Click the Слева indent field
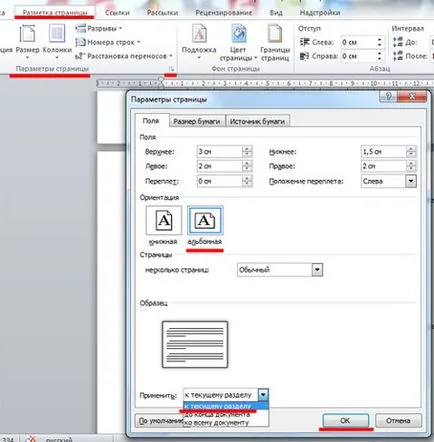Screen dimensions: 434x442 [358, 42]
